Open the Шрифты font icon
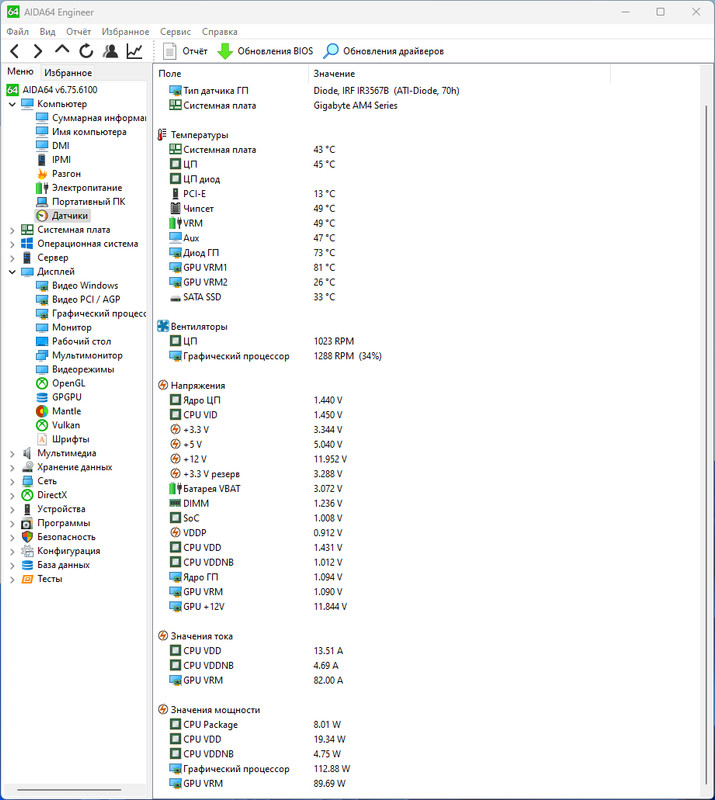 pyautogui.click(x=42, y=439)
